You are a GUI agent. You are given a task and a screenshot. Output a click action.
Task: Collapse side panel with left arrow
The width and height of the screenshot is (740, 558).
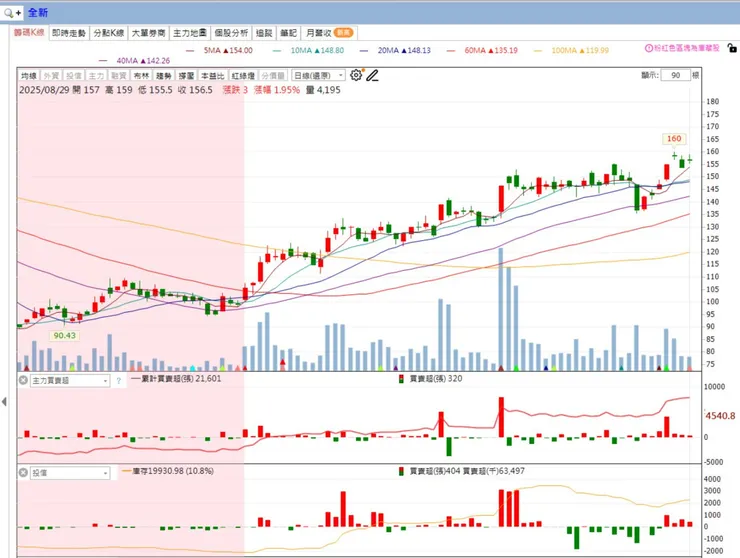pyautogui.click(x=4, y=402)
